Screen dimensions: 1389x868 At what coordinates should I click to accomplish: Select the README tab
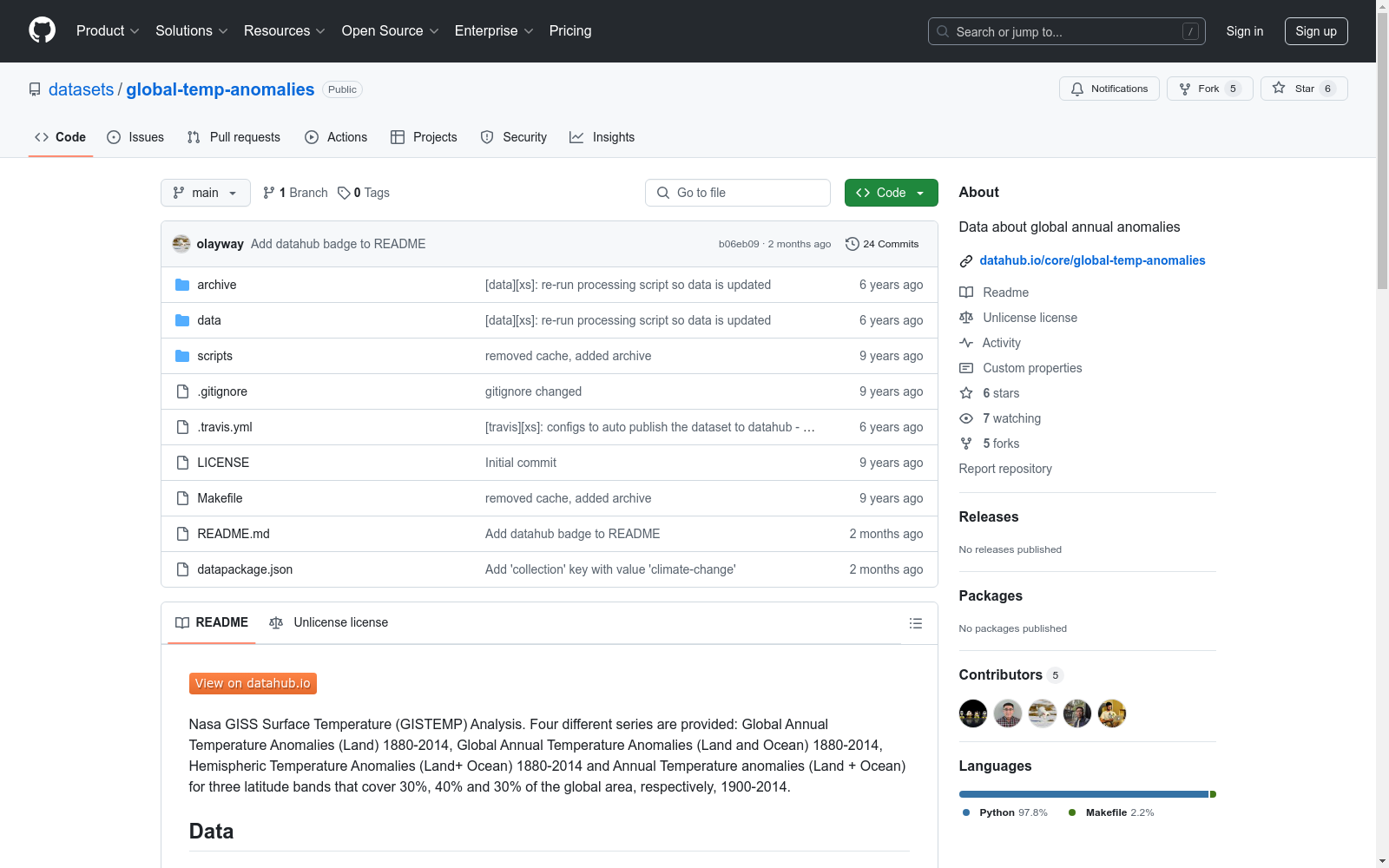pyautogui.click(x=212, y=622)
